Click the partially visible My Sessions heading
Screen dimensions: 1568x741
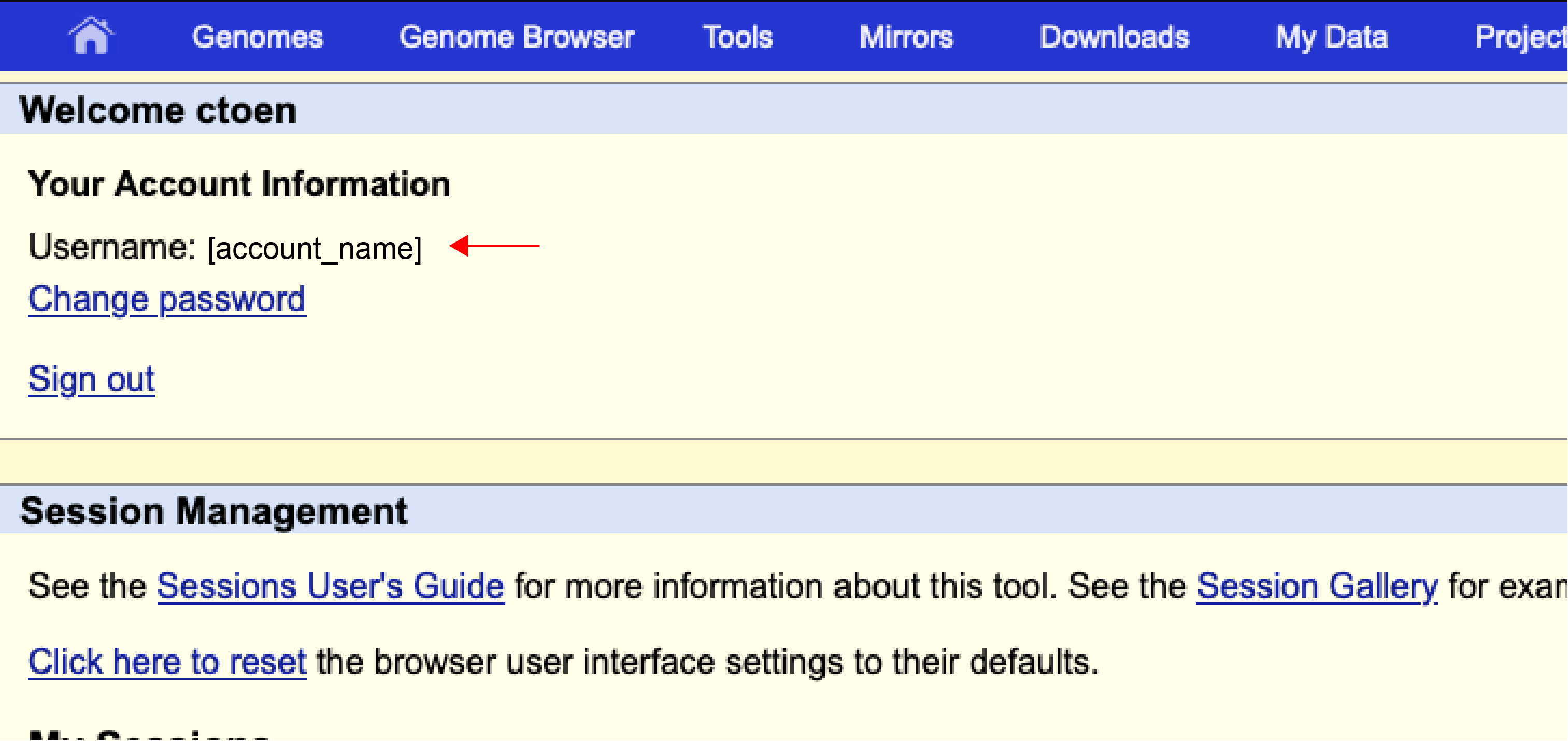coord(149,734)
